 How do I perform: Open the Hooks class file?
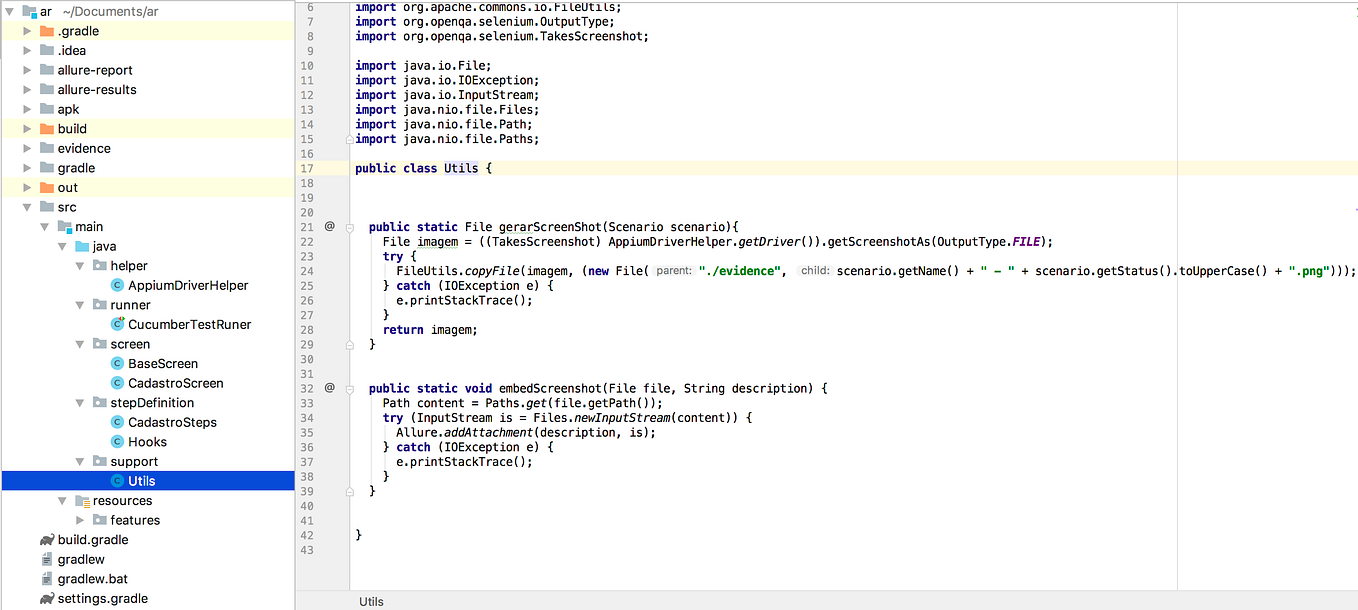coord(147,442)
